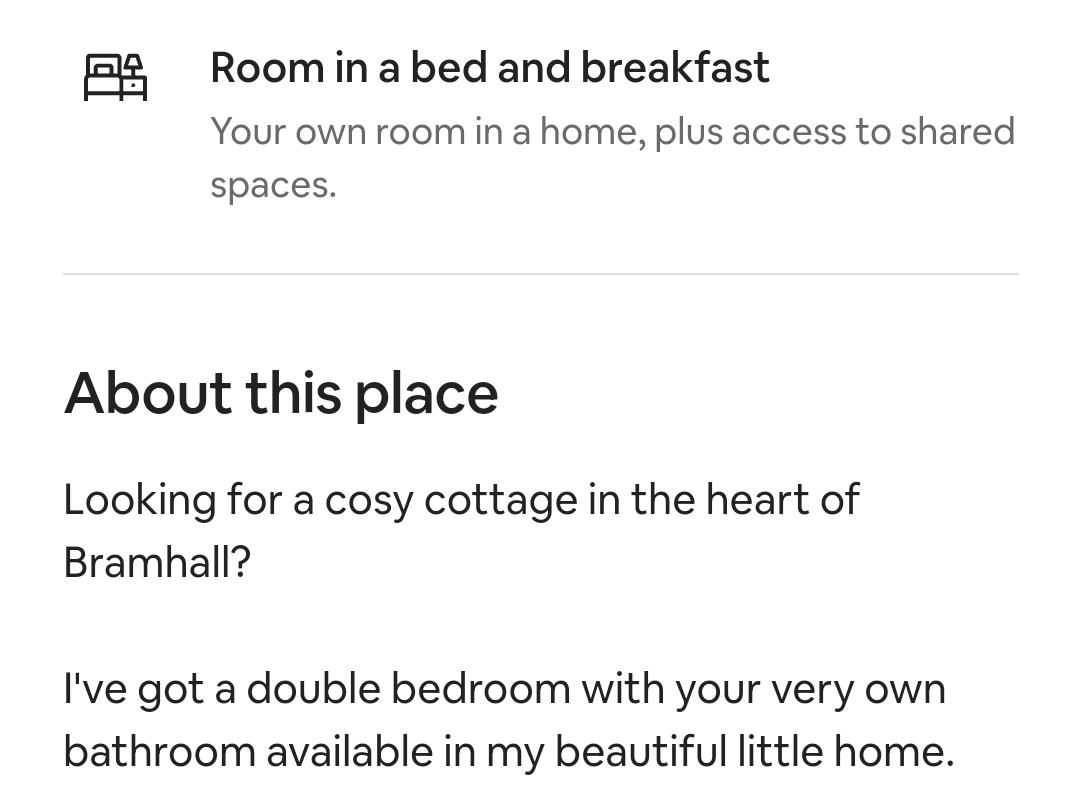Click the 'Your own room in a home' description line
Image resolution: width=1080 pixels, height=809 pixels.
click(x=612, y=131)
